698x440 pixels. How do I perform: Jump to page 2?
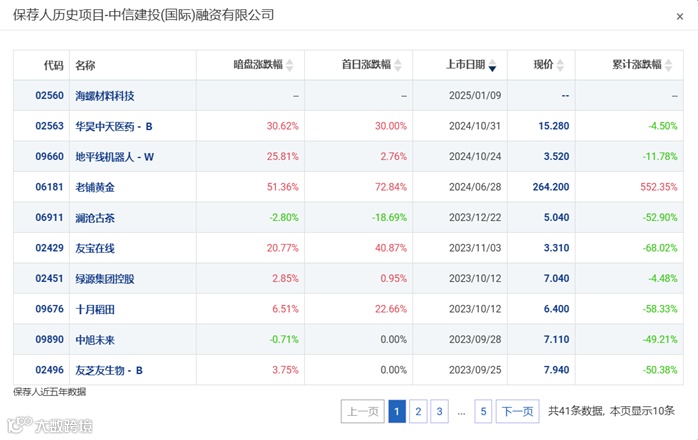tap(418, 411)
